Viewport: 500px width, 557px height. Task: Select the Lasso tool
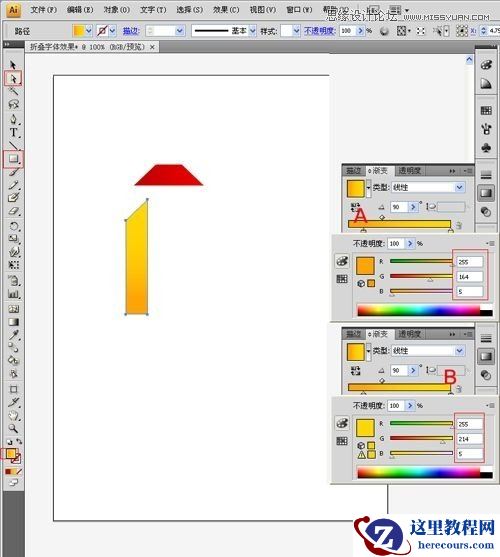tap(13, 104)
